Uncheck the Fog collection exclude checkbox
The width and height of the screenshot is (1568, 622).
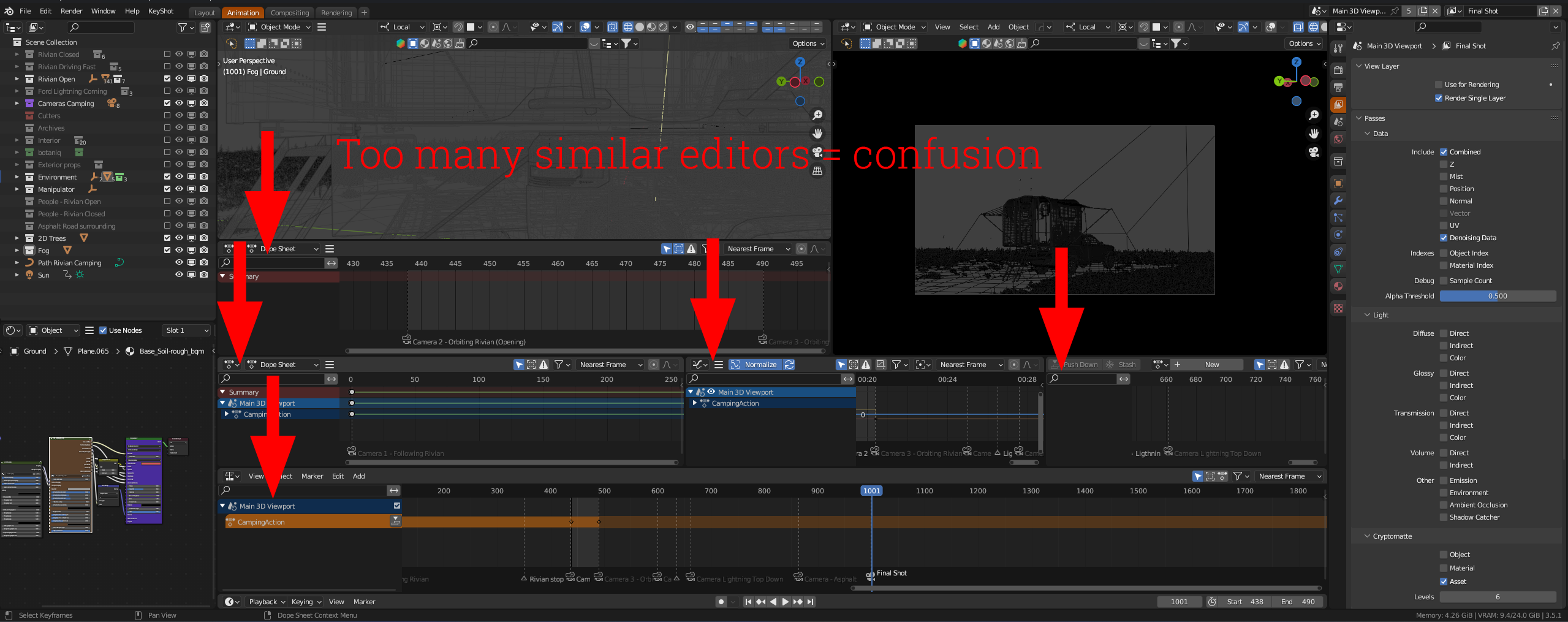tap(167, 250)
